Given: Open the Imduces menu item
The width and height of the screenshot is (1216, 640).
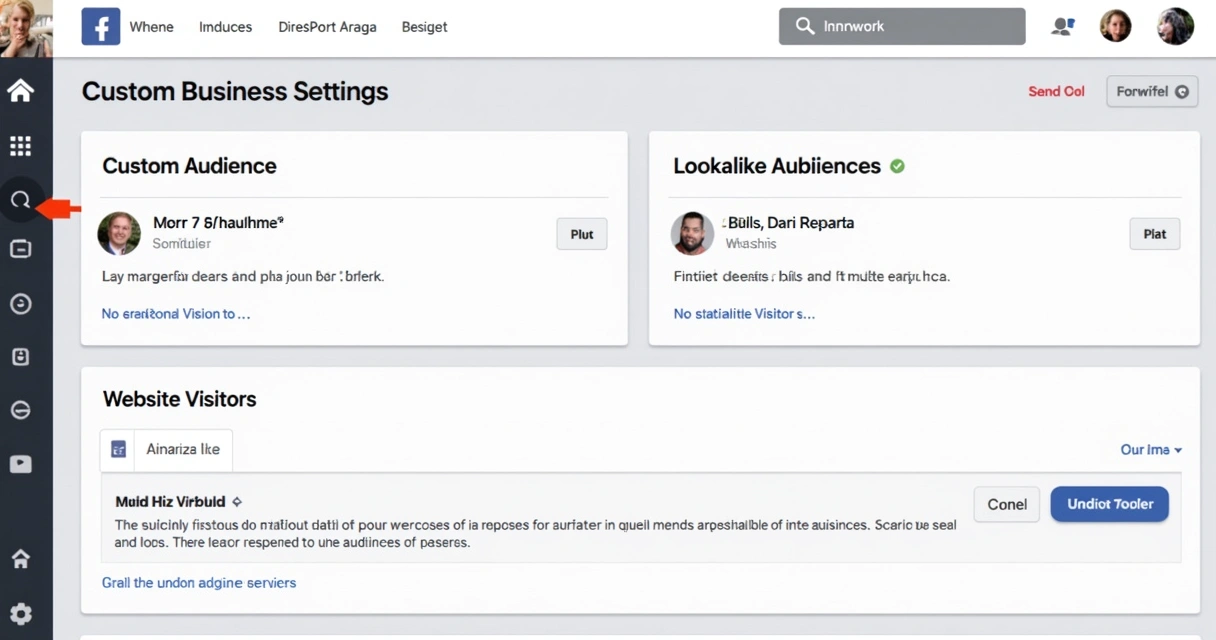Looking at the screenshot, I should (x=225, y=27).
